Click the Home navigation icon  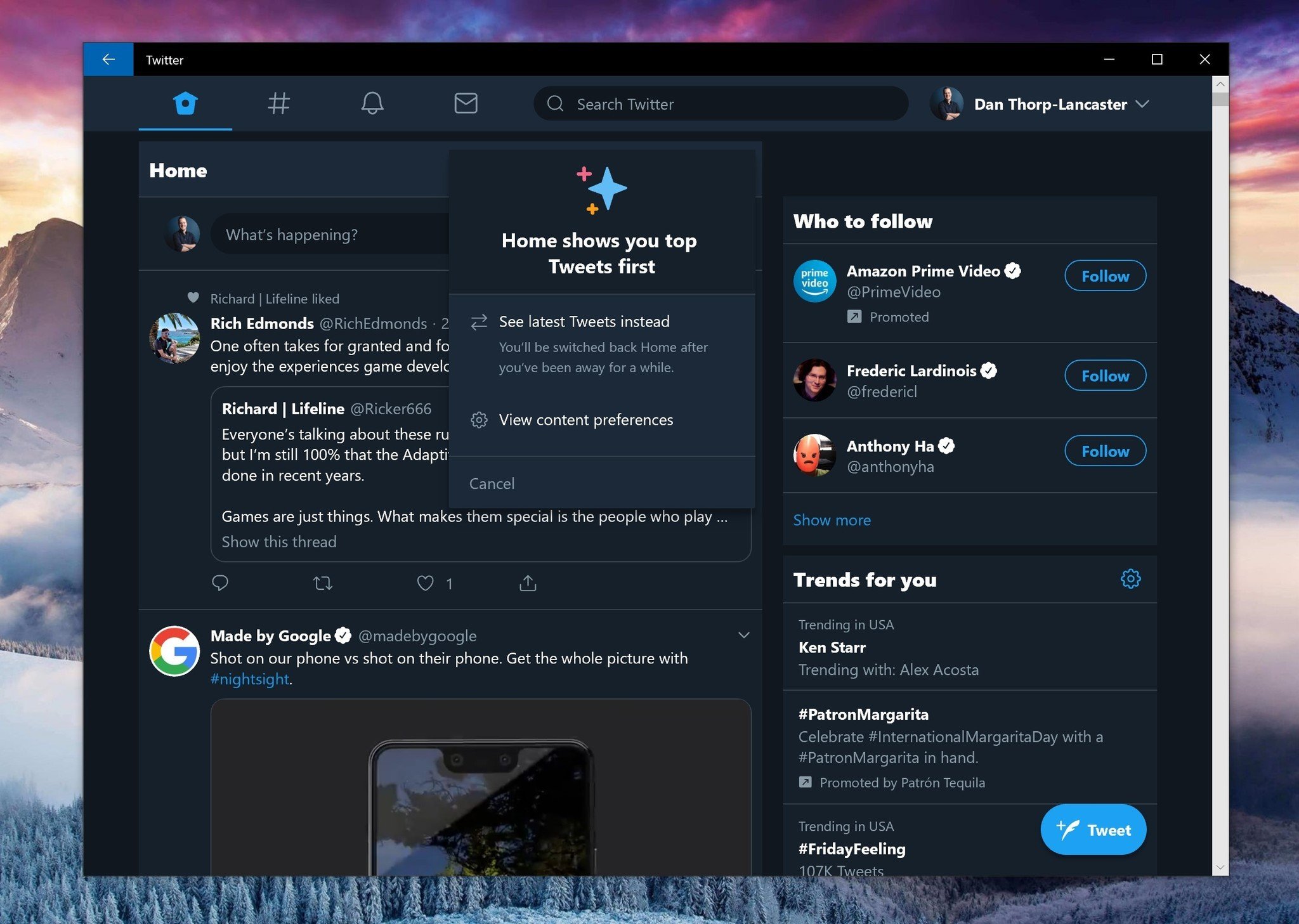[x=186, y=102]
